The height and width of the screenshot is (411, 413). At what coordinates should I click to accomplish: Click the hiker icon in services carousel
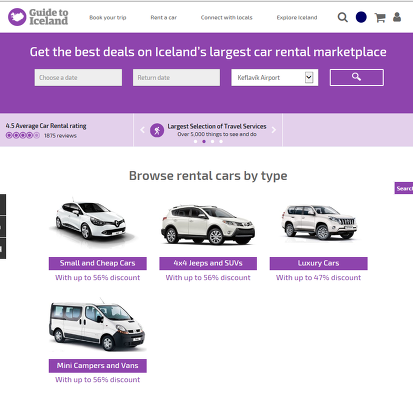tap(157, 130)
